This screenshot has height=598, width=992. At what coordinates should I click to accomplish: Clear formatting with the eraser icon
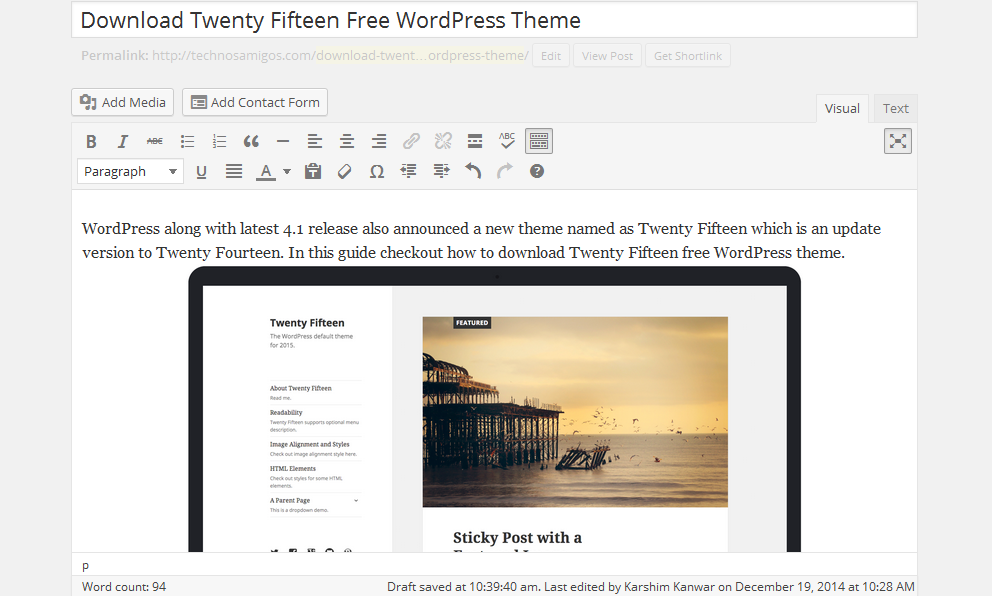coord(345,171)
